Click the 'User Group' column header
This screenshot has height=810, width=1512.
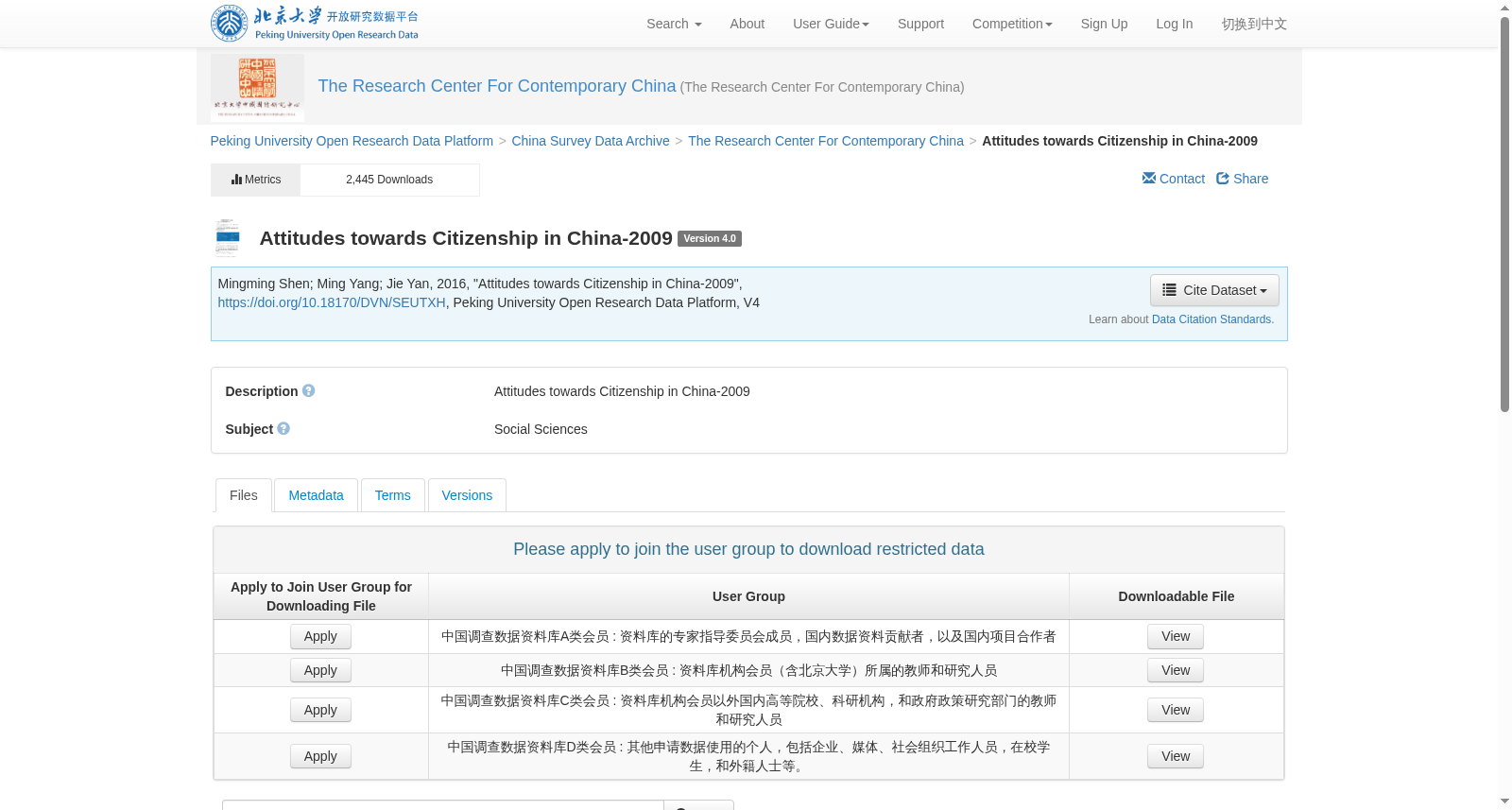[748, 596]
